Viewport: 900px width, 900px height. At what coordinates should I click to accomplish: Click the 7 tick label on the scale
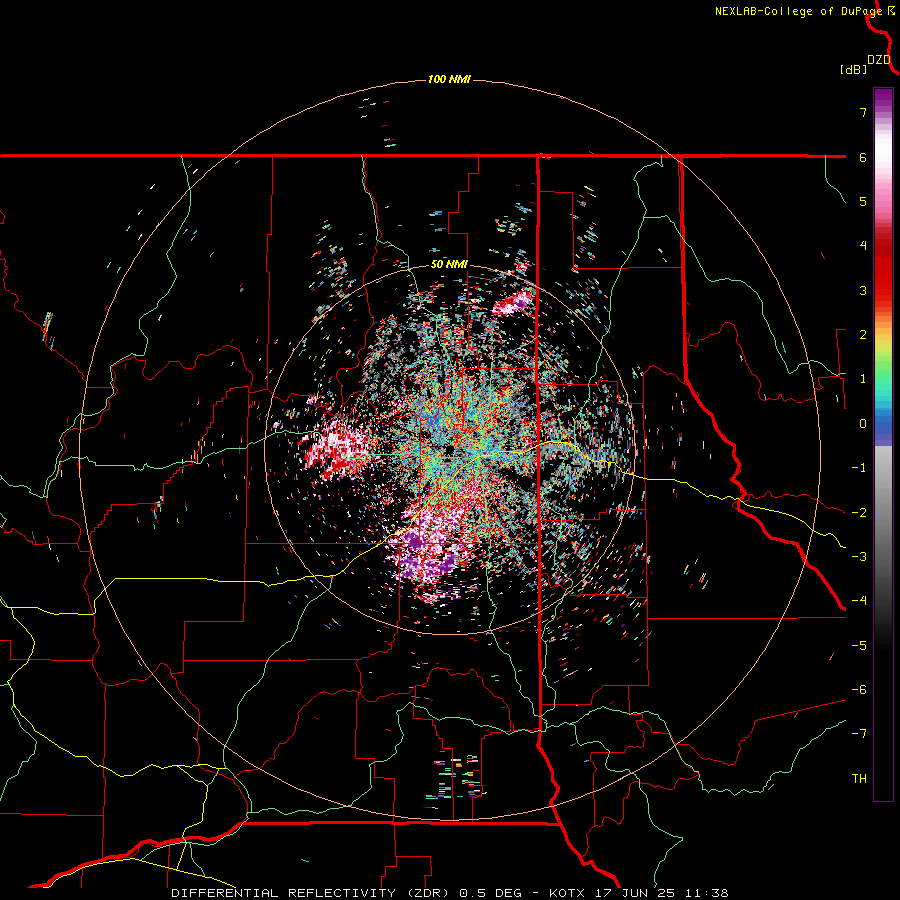(863, 112)
